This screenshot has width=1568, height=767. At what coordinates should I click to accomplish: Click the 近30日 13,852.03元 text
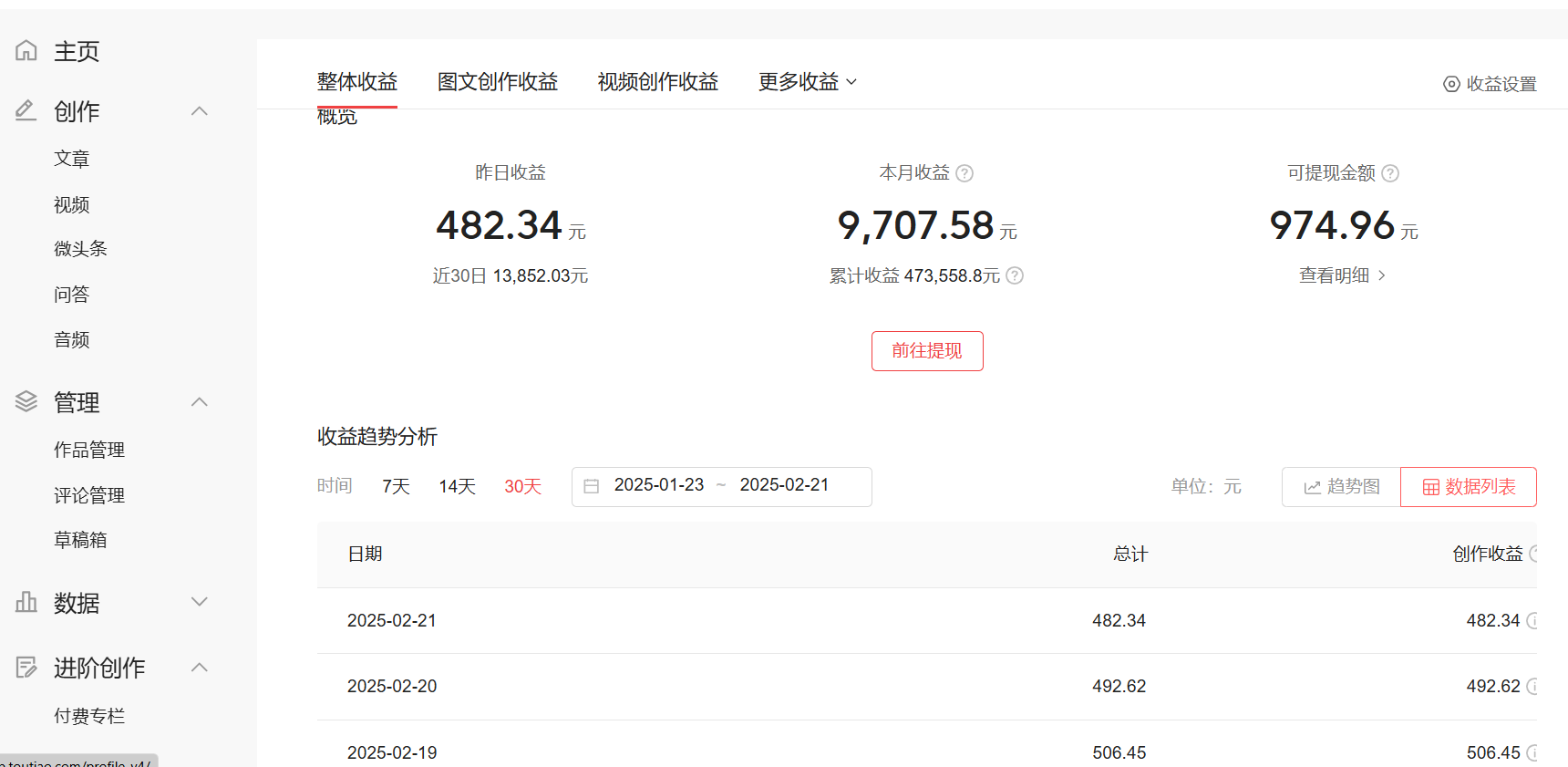coord(511,275)
